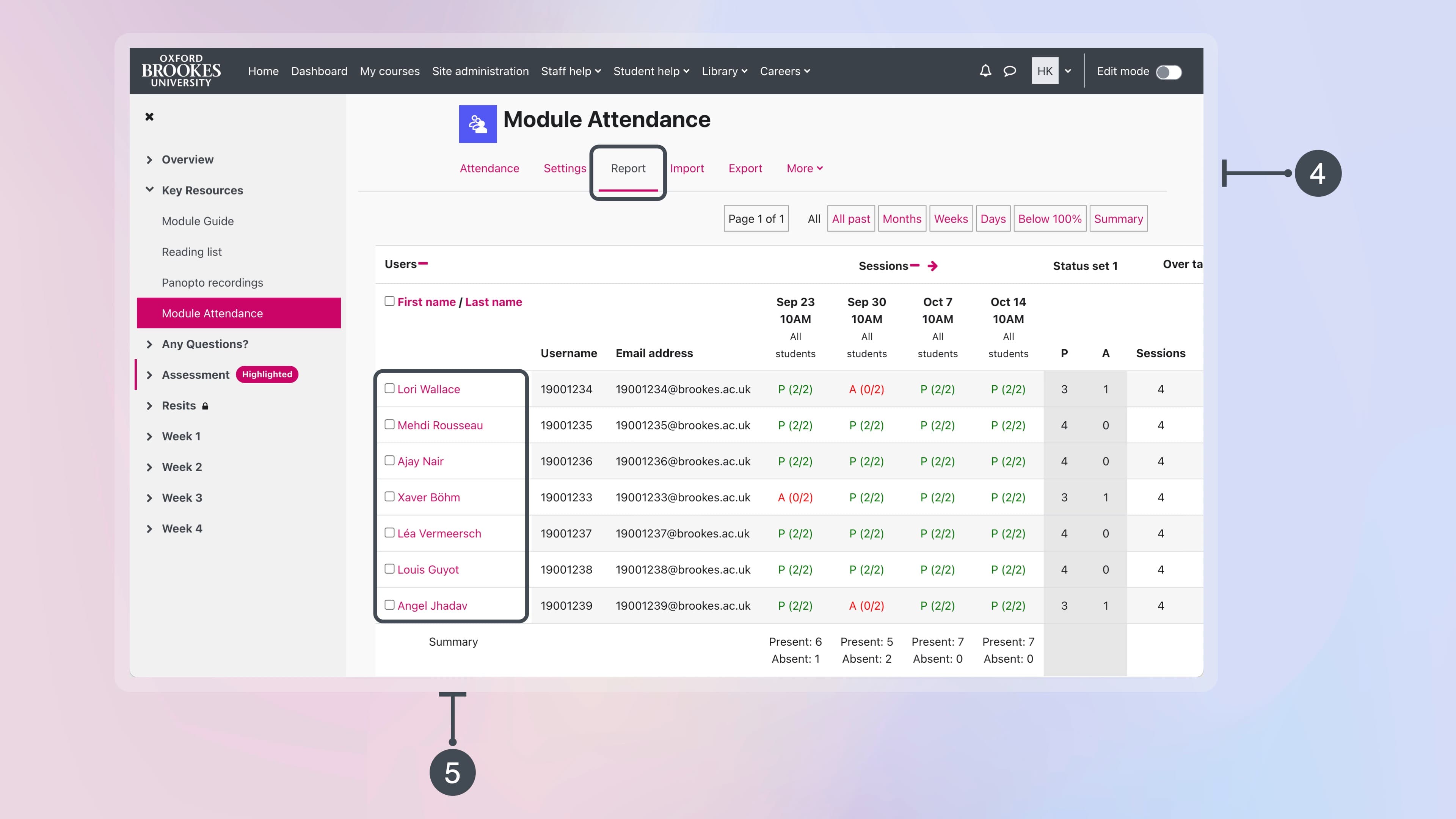Close the course index drawer
Image resolution: width=1456 pixels, height=819 pixels.
coord(149,117)
